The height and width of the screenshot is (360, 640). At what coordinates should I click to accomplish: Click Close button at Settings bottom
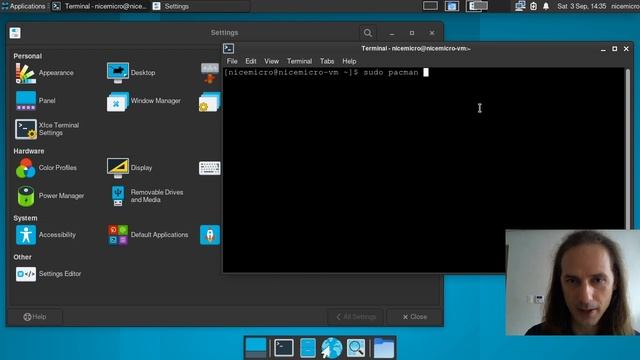(x=414, y=317)
